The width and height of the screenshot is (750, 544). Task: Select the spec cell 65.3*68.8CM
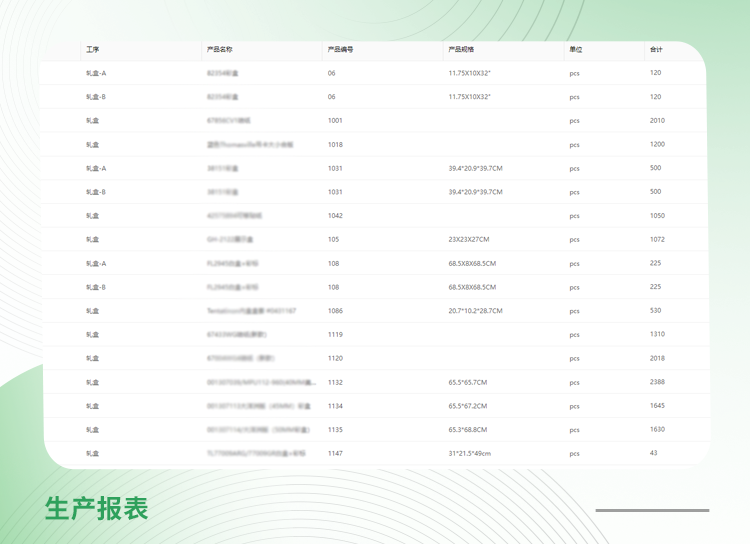(x=467, y=430)
